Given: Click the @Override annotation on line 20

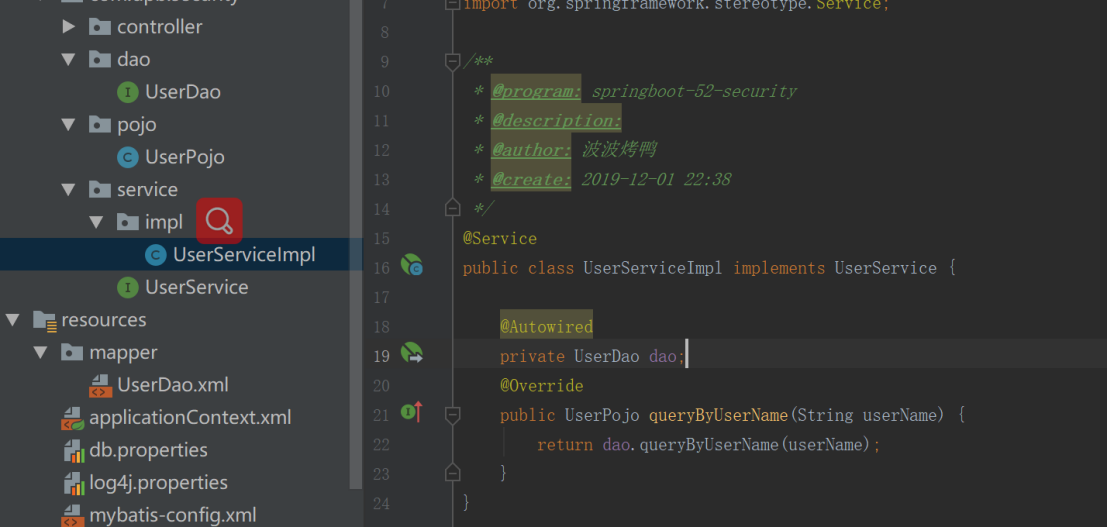Looking at the screenshot, I should click(541, 386).
